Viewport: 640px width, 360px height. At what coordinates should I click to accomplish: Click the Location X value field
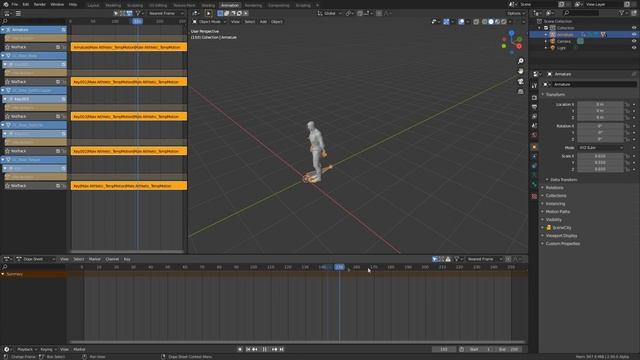click(600, 104)
